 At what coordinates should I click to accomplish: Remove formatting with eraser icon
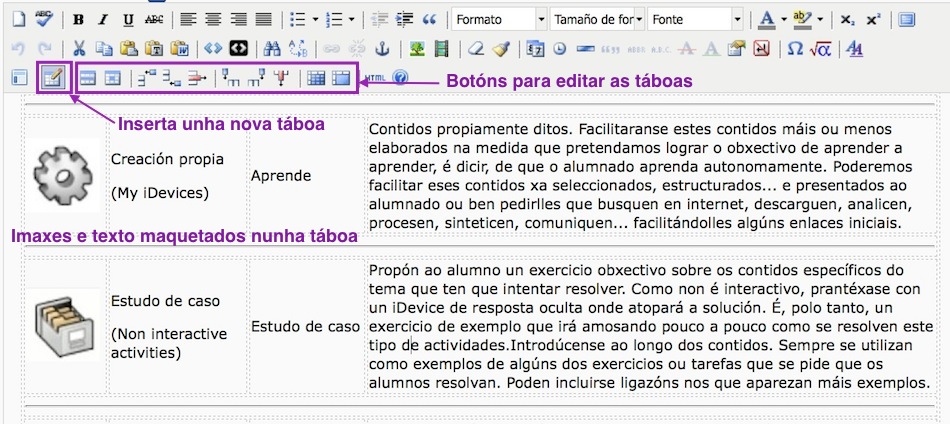(476, 48)
